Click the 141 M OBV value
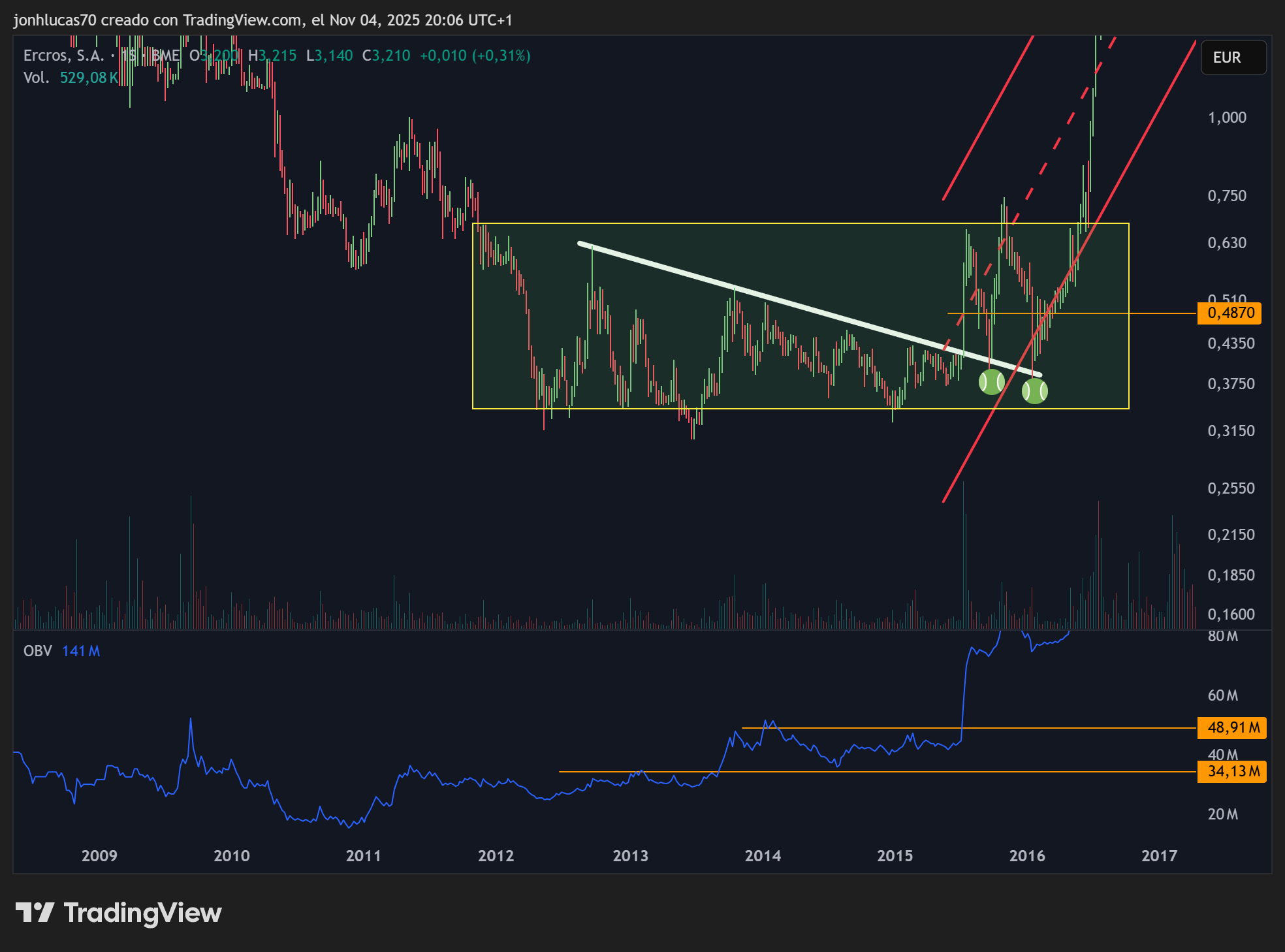1285x952 pixels. pyautogui.click(x=81, y=651)
